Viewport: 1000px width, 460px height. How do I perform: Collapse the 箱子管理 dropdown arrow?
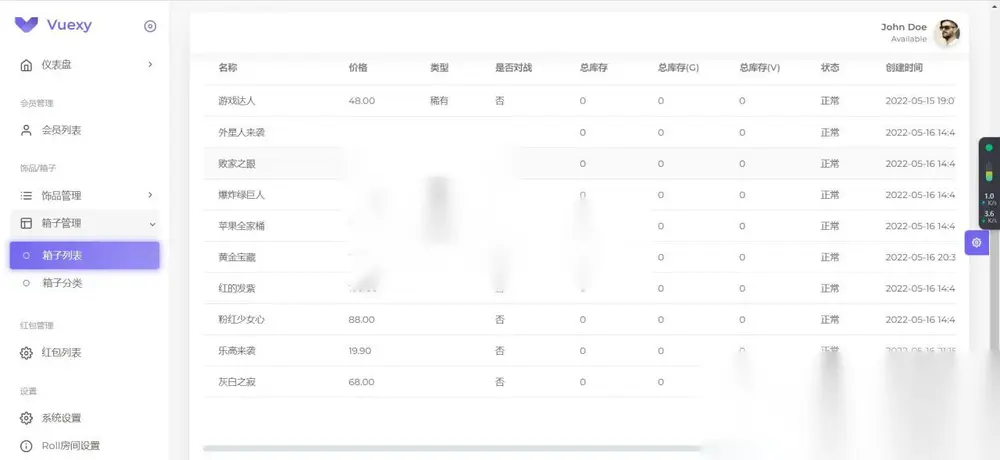tap(152, 224)
